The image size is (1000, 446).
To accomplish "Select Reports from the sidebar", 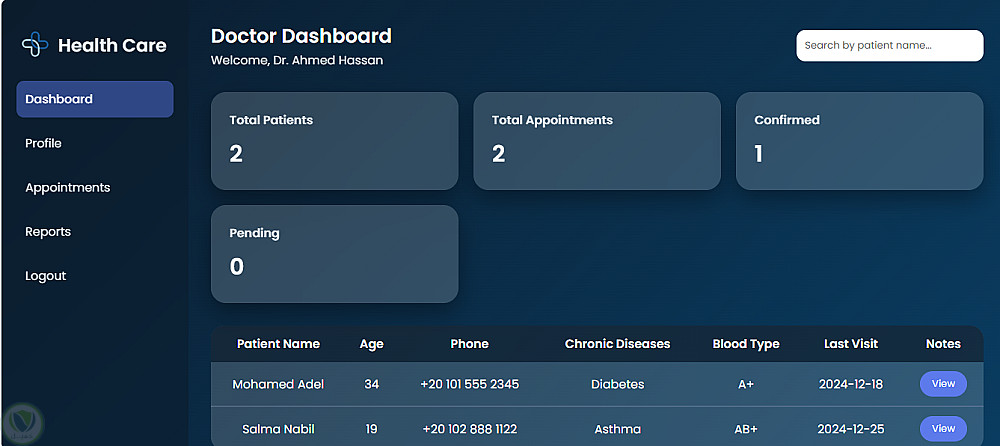I will pyautogui.click(x=48, y=232).
